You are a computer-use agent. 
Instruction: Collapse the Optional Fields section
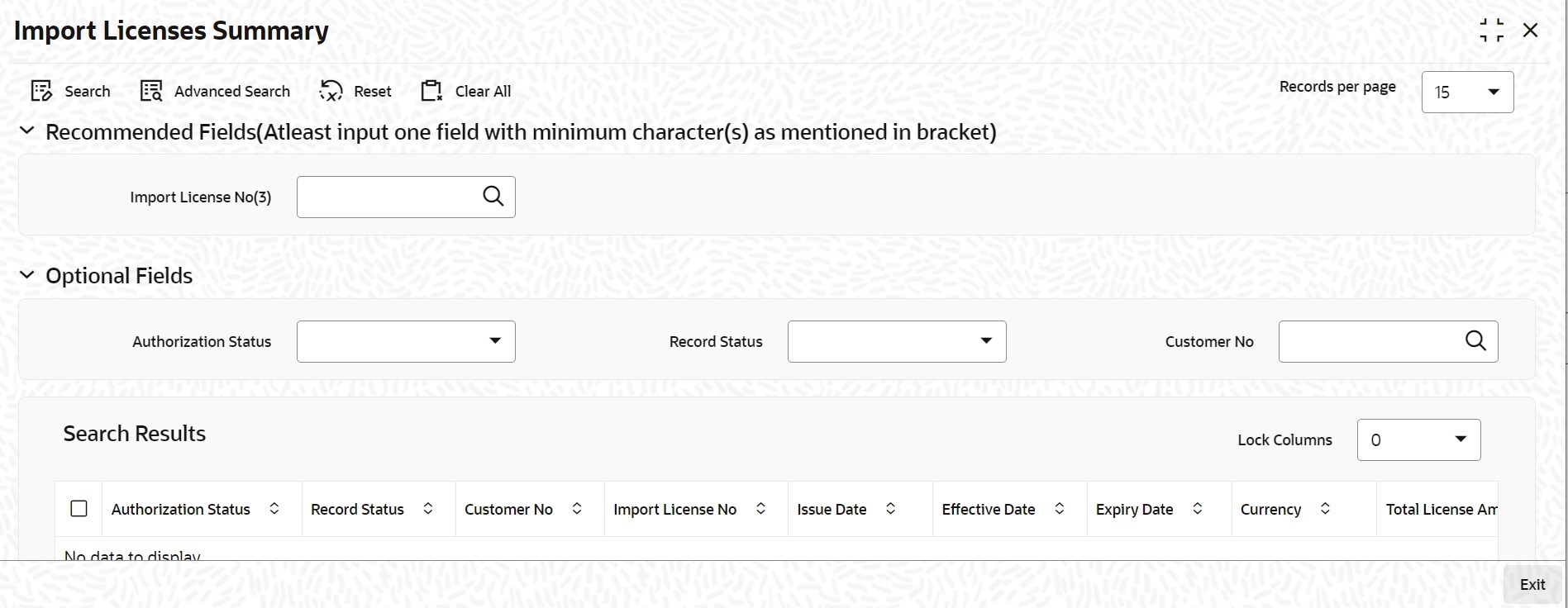pyautogui.click(x=27, y=275)
